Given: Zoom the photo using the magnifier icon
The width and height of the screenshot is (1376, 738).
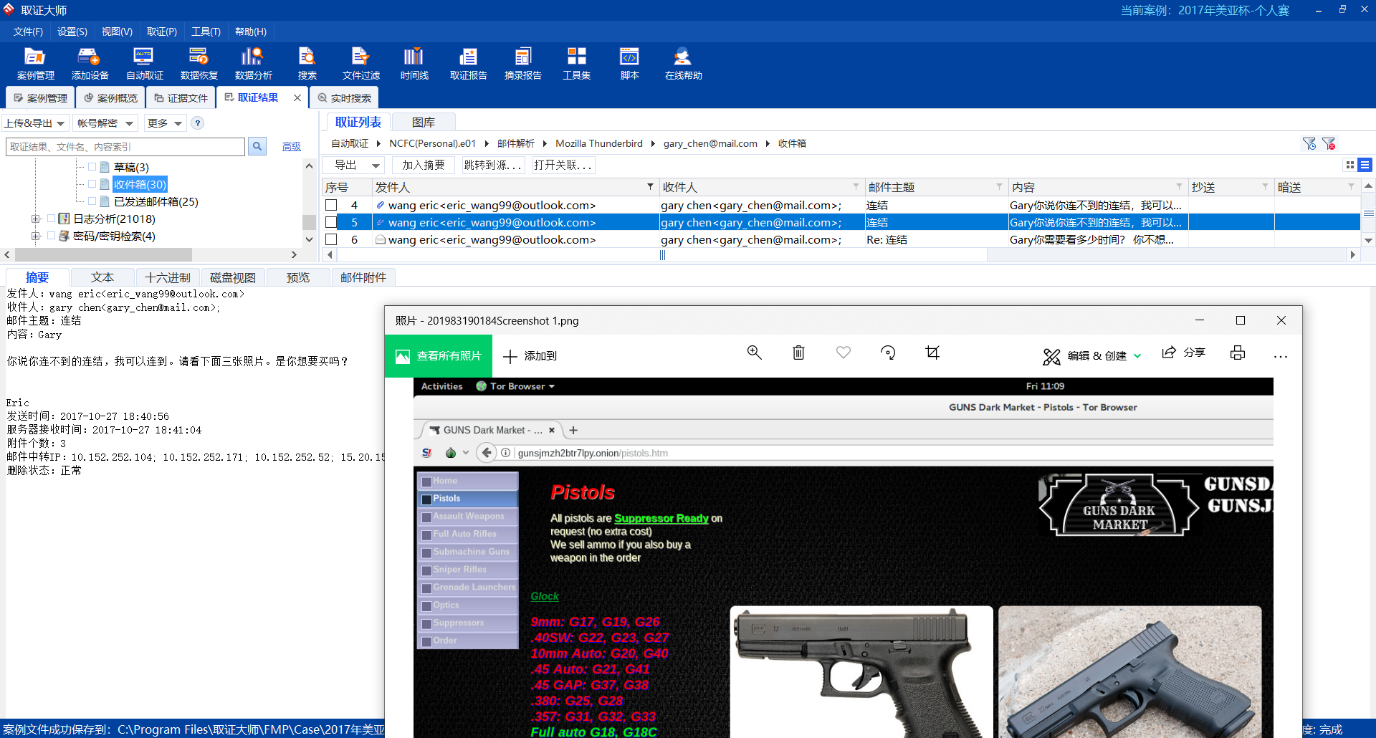Looking at the screenshot, I should [754, 353].
